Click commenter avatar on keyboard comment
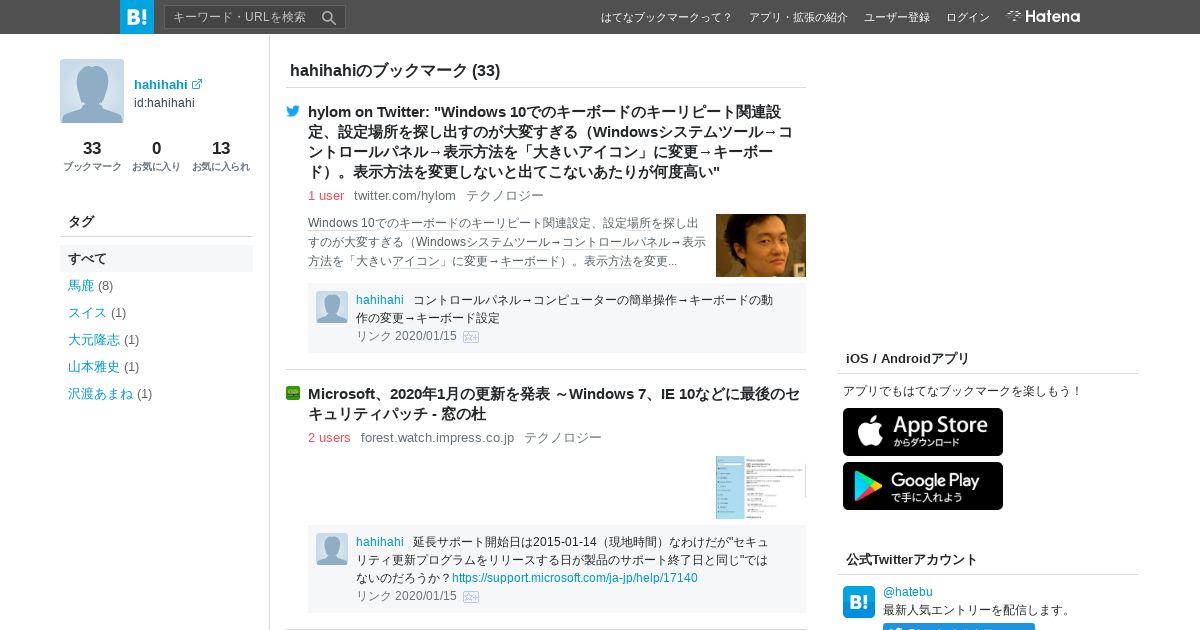 (332, 307)
